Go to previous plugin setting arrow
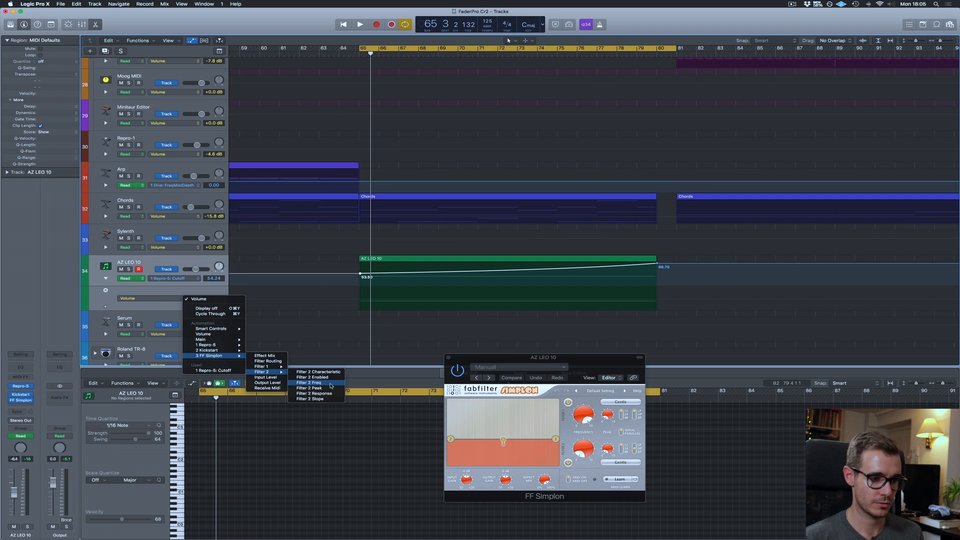Viewport: 960px width, 540px height. 476,378
